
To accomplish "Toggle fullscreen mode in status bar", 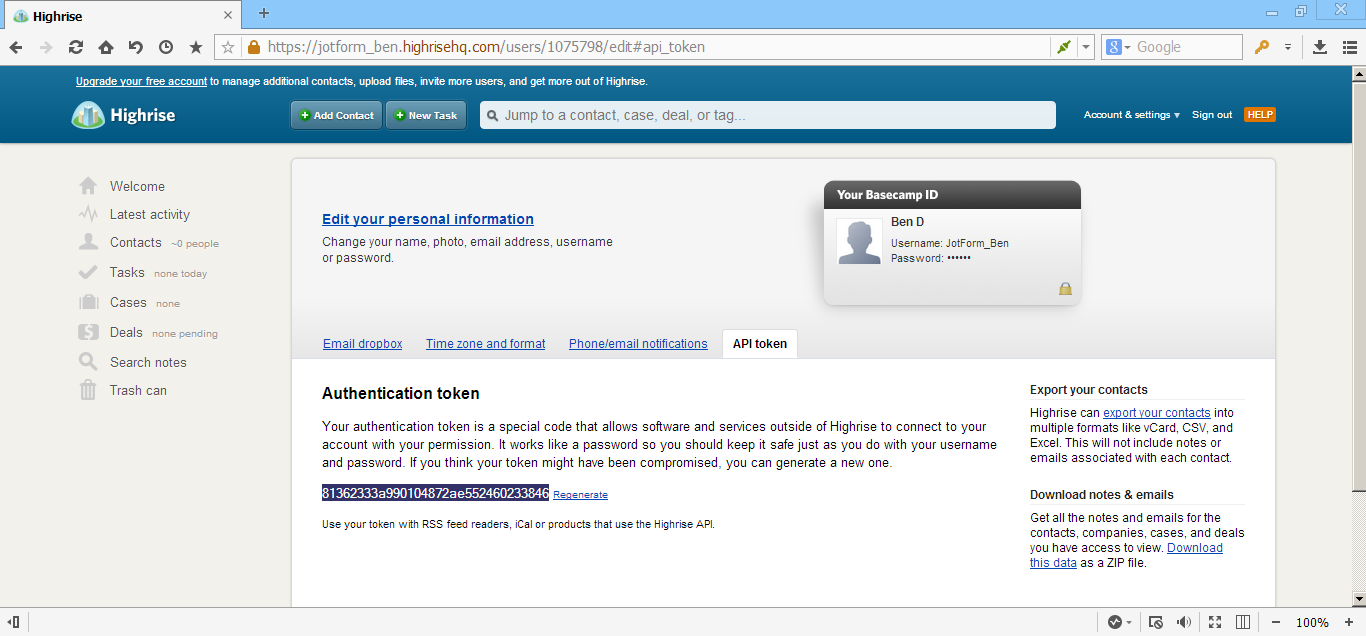I will pos(1215,622).
